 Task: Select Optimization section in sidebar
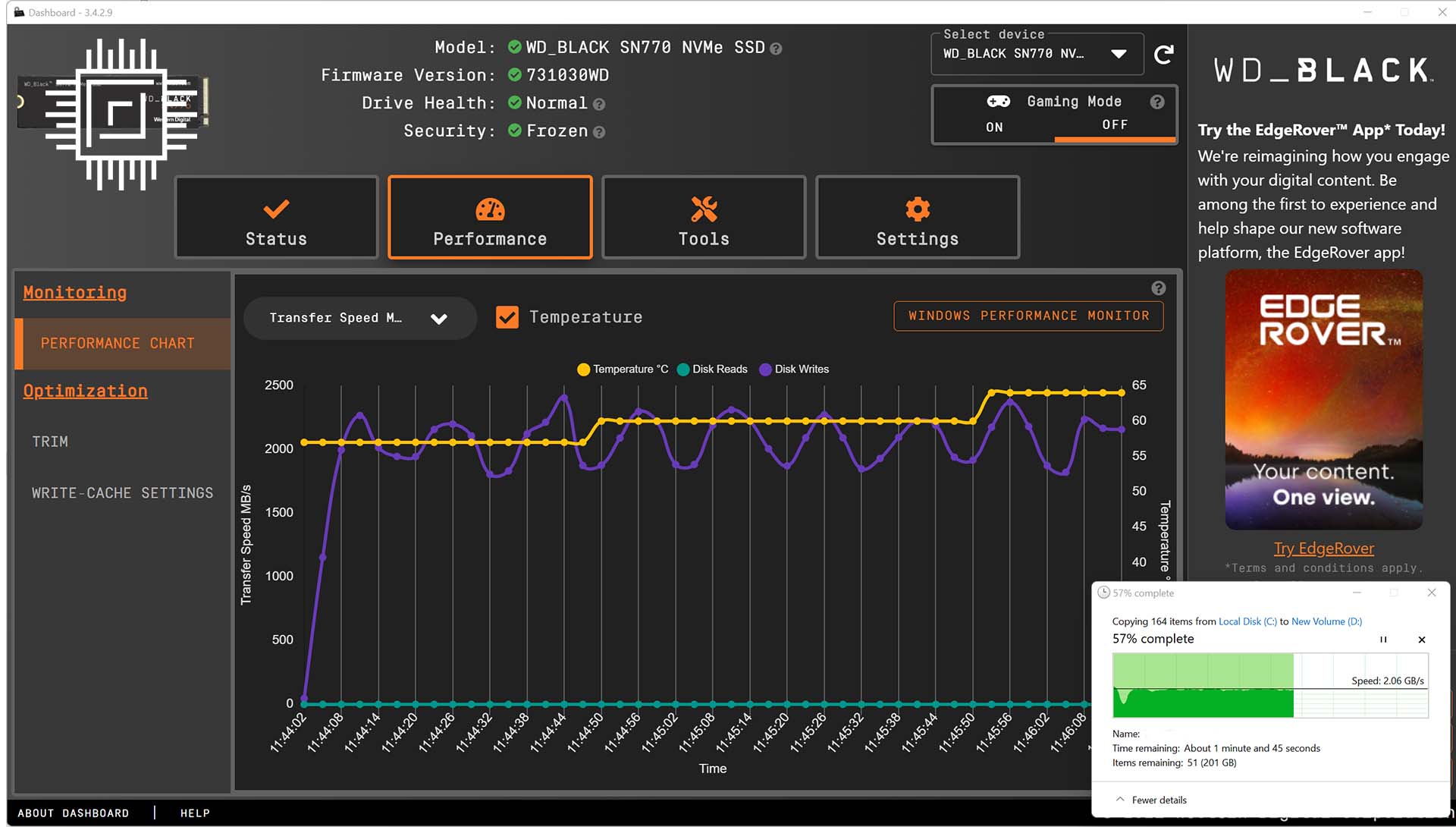point(85,391)
